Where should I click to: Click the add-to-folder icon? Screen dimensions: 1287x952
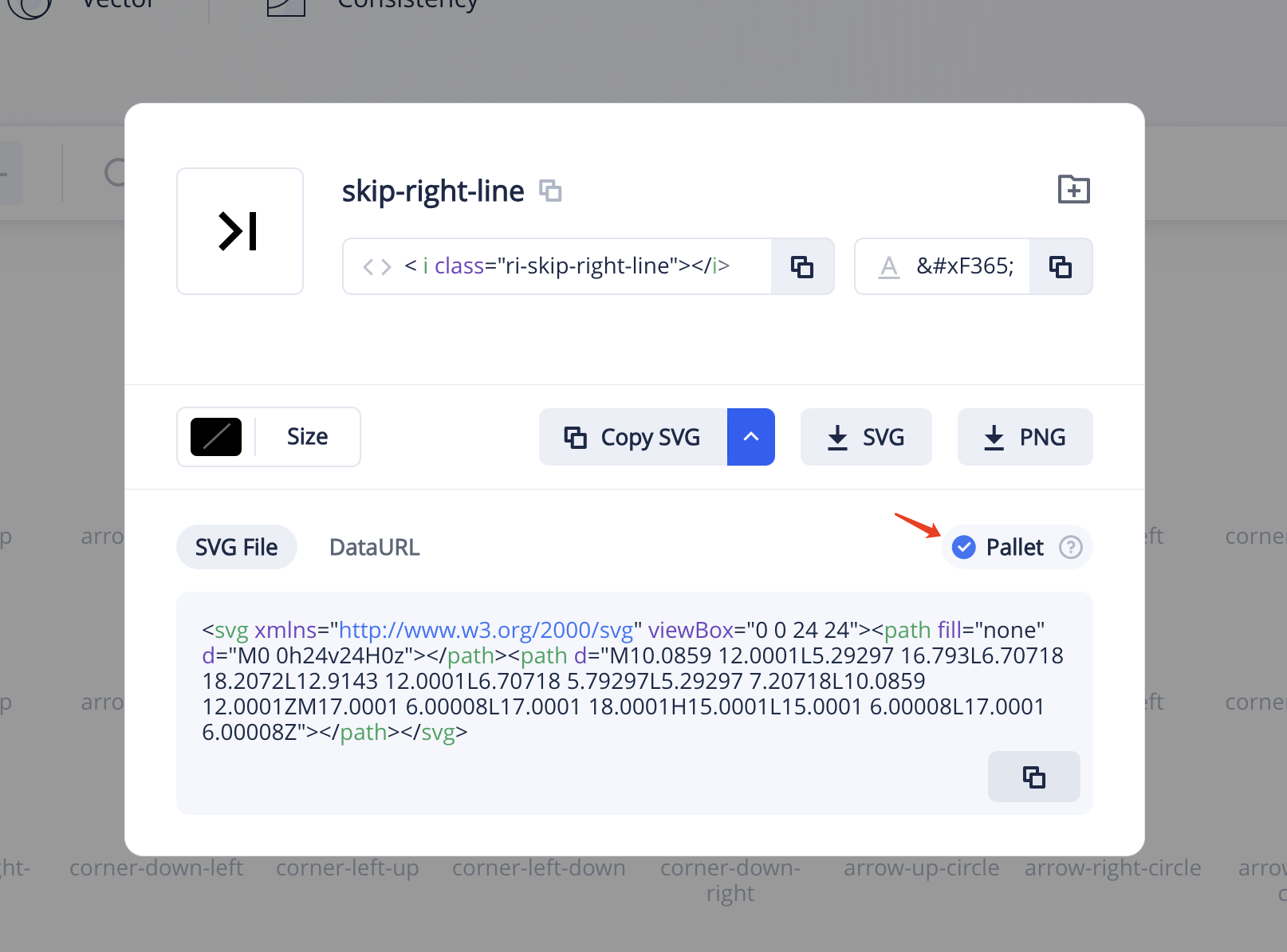pos(1073,189)
